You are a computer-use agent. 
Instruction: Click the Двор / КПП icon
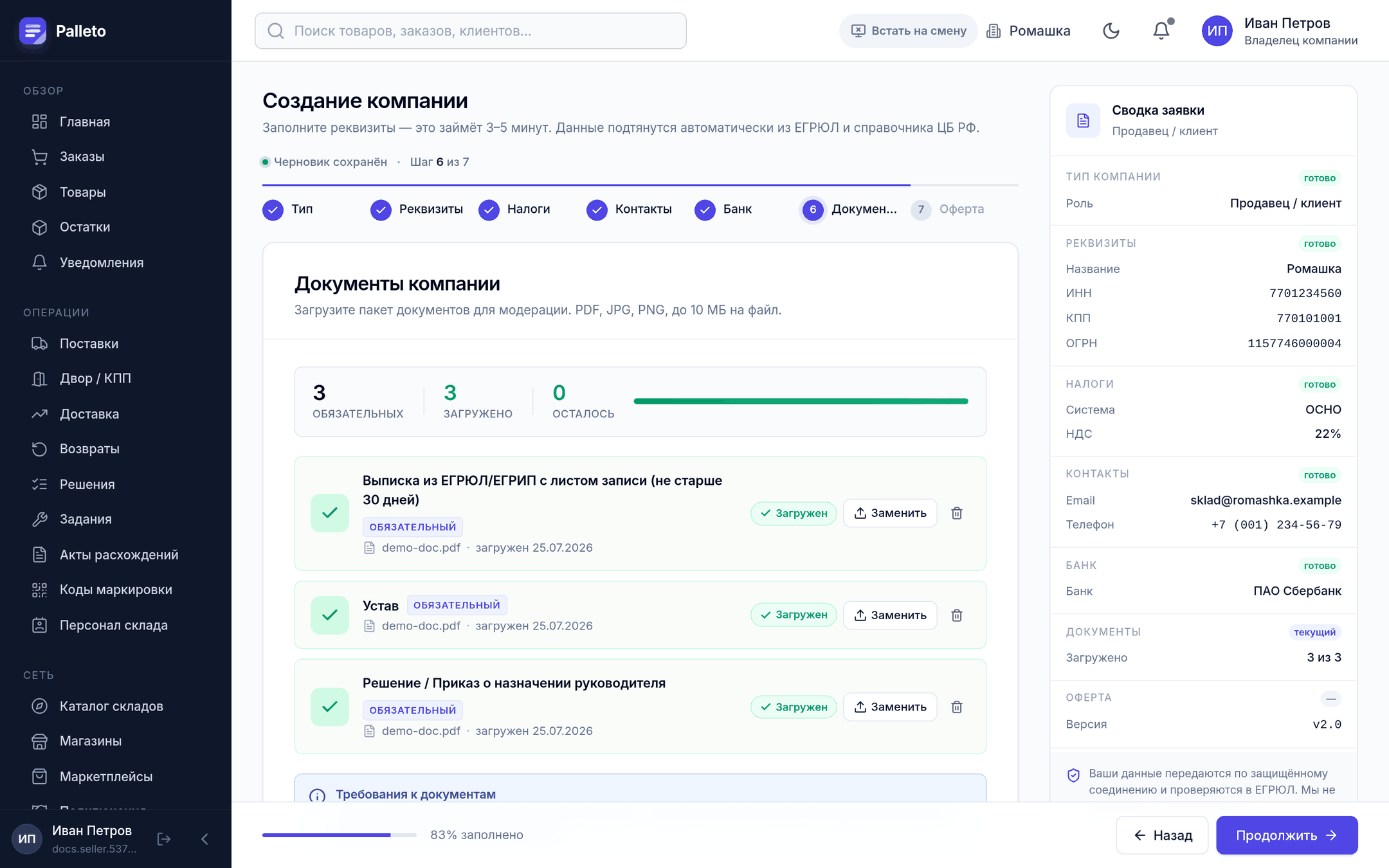[x=40, y=379]
